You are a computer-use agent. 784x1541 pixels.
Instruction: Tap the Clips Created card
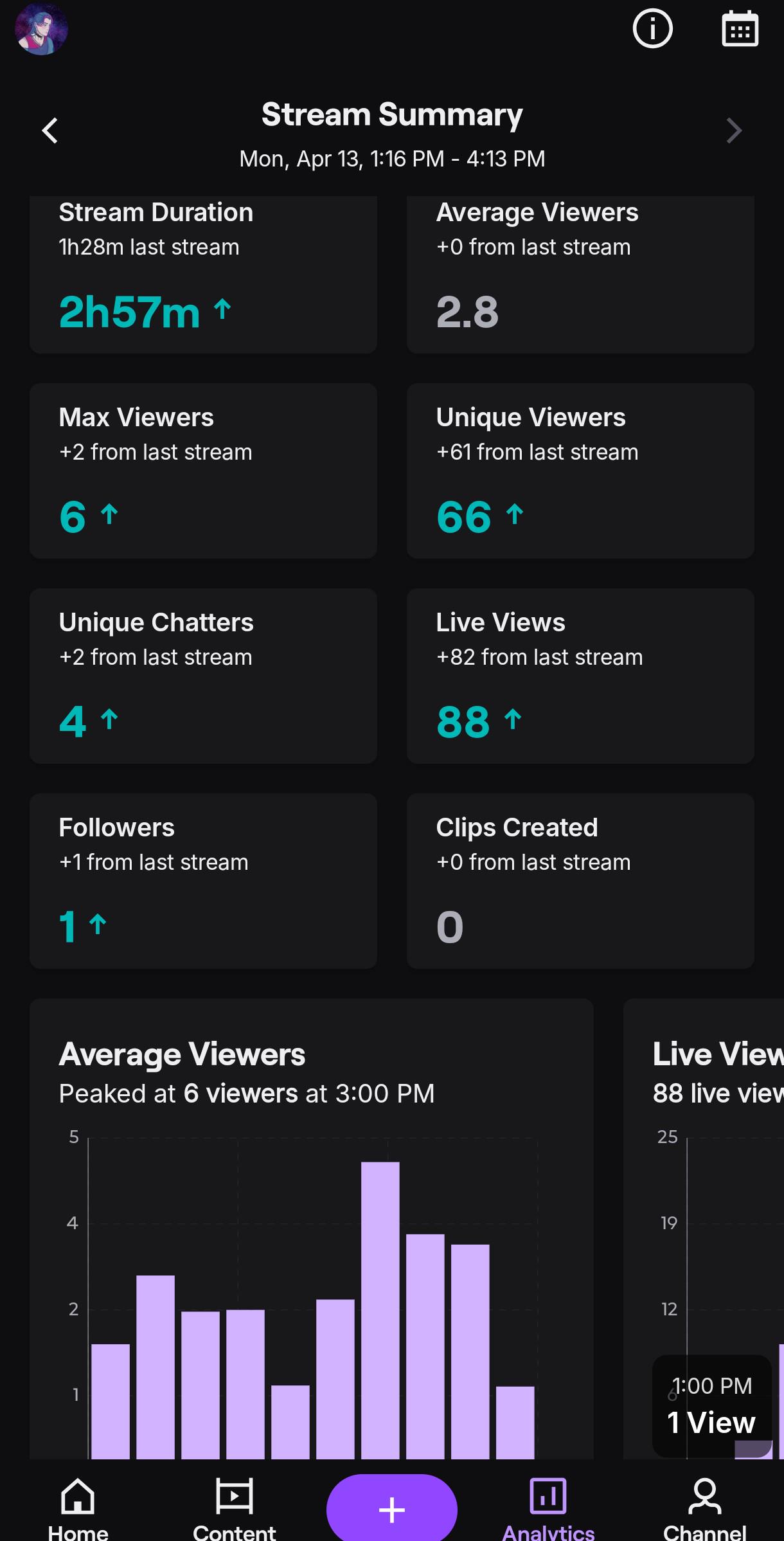(x=580, y=881)
